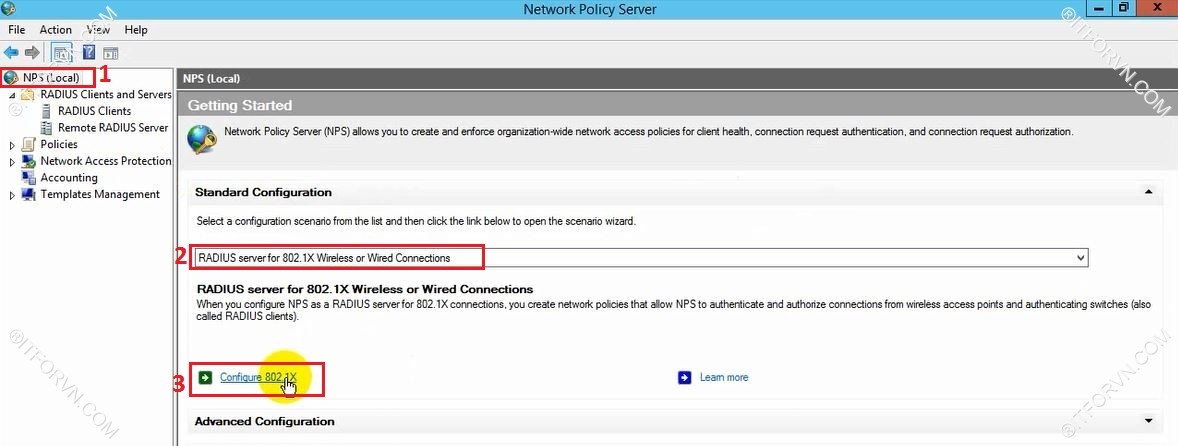This screenshot has width=1178, height=446.
Task: Expand the Templates Management node
Action: pos(12,195)
